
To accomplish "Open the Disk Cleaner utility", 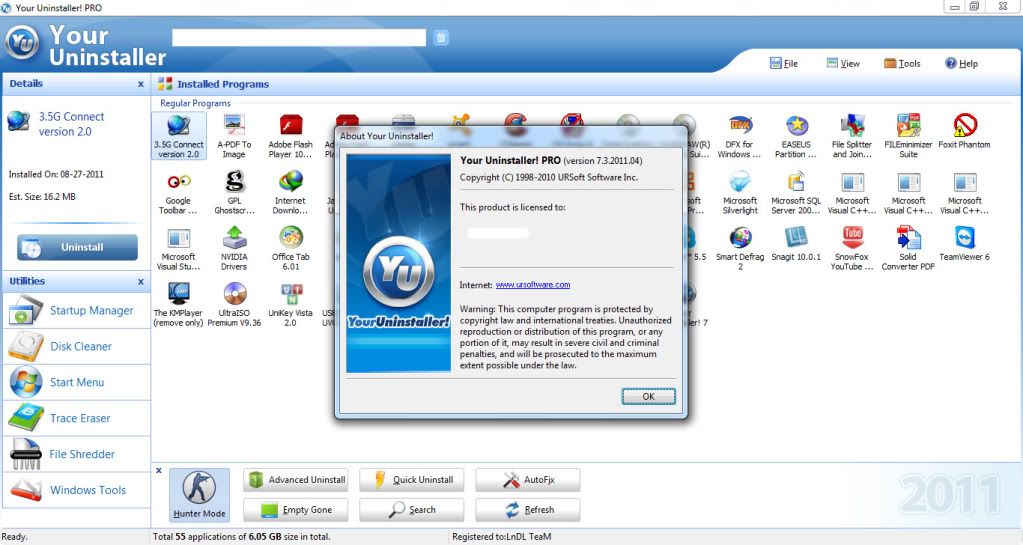I will click(76, 347).
